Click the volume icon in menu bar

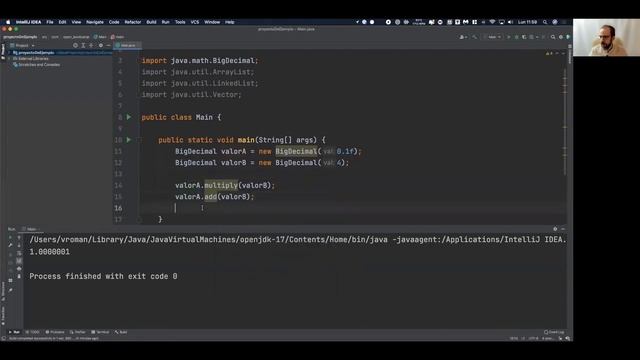[510, 22]
